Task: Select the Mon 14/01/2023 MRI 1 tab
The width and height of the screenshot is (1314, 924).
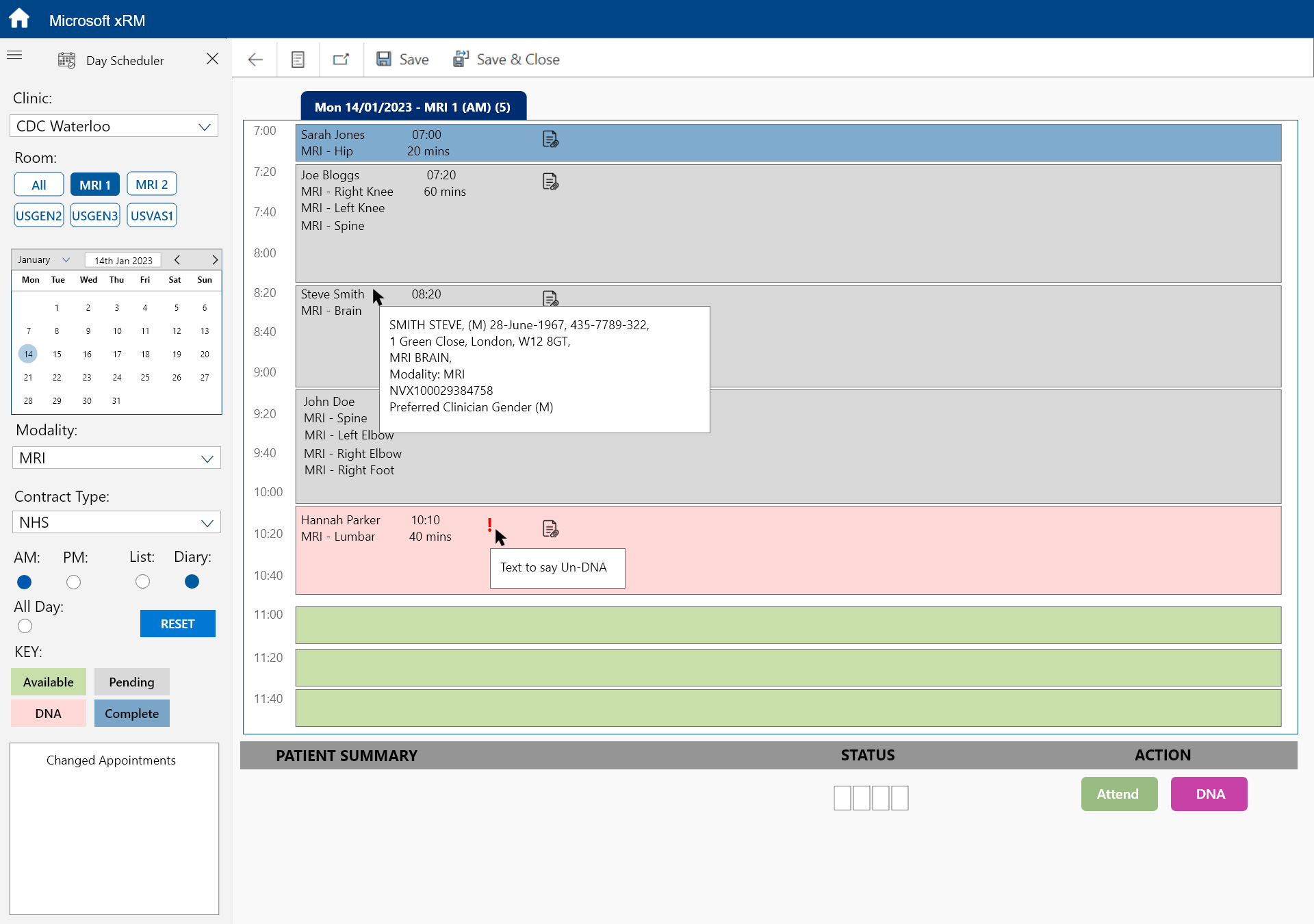Action: point(413,107)
